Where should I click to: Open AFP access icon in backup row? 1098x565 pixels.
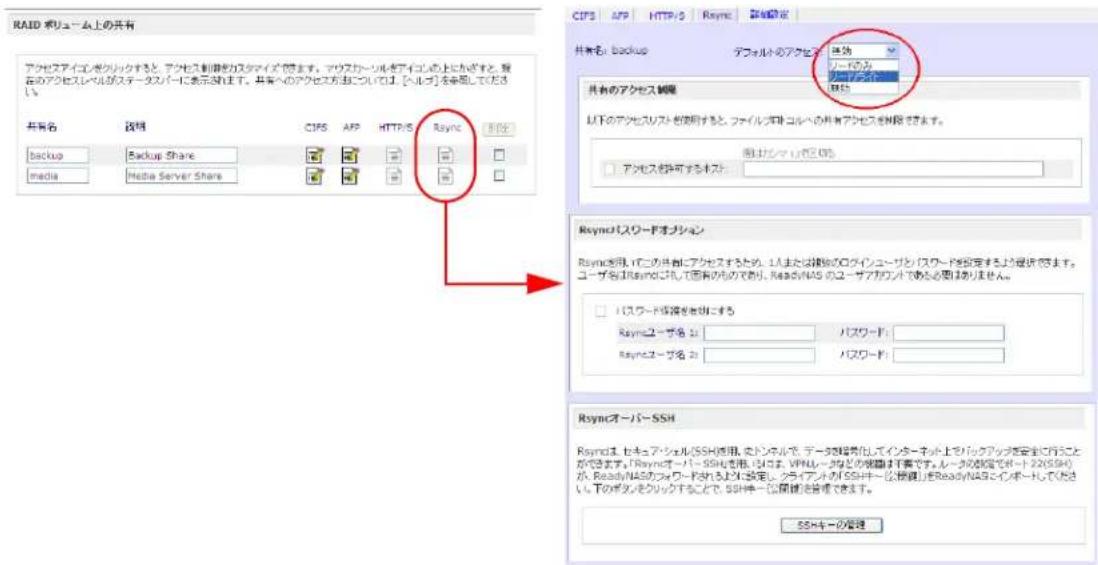tap(349, 155)
